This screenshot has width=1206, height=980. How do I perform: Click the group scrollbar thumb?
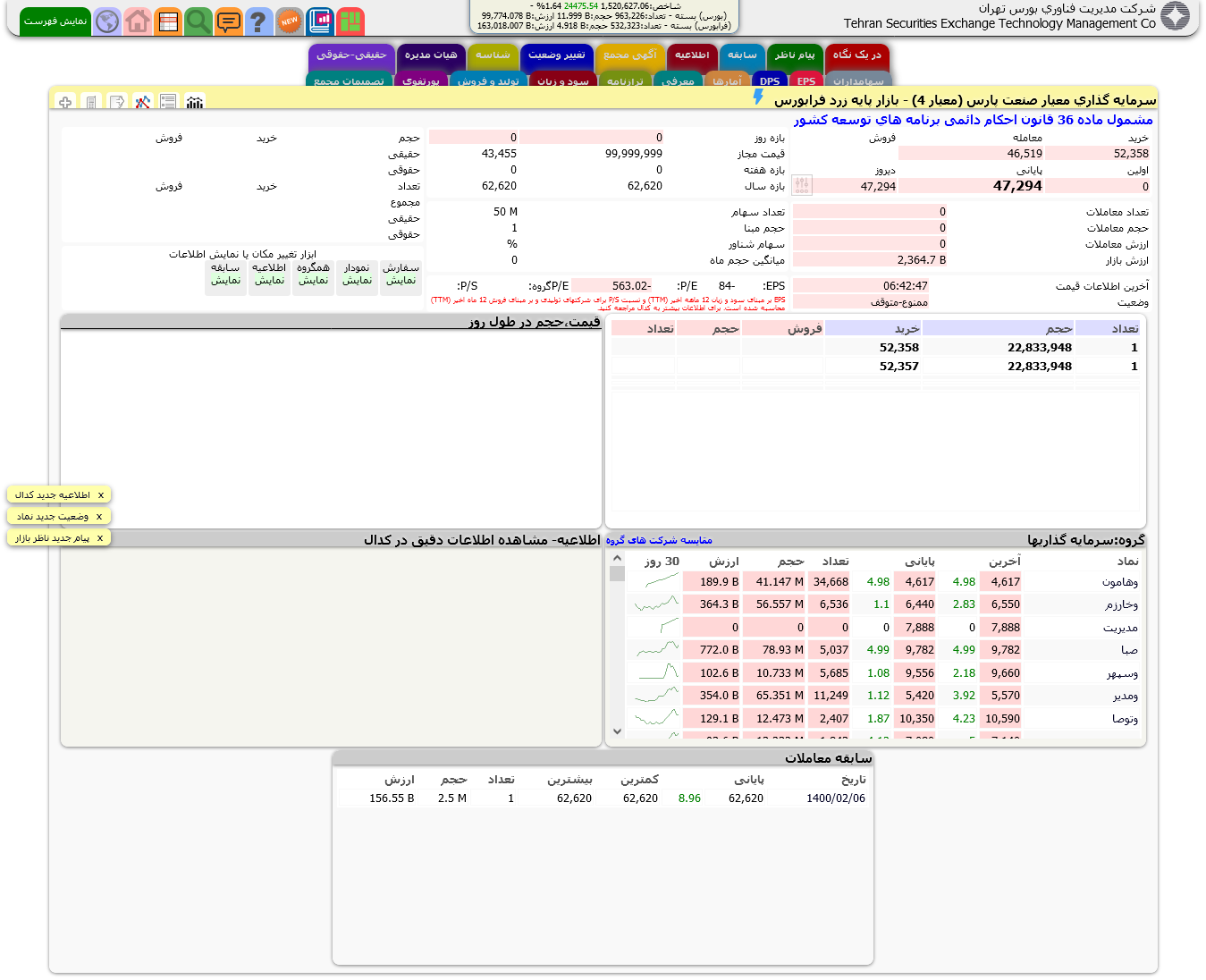tap(617, 573)
